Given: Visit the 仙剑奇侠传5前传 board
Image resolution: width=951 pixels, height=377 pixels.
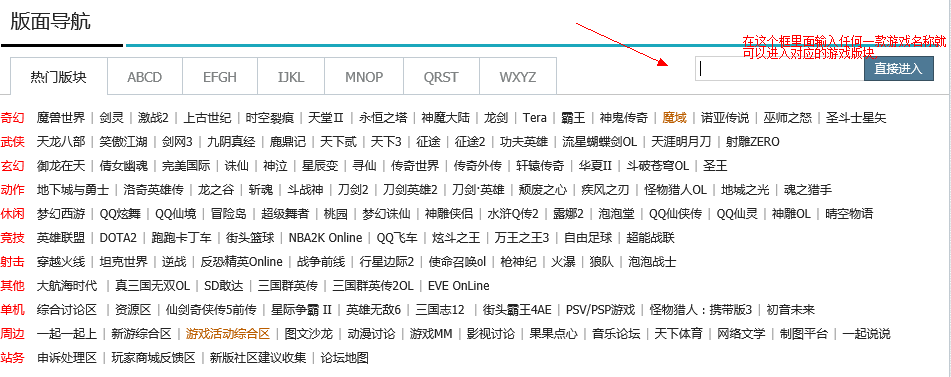Looking at the screenshot, I should [x=211, y=310].
